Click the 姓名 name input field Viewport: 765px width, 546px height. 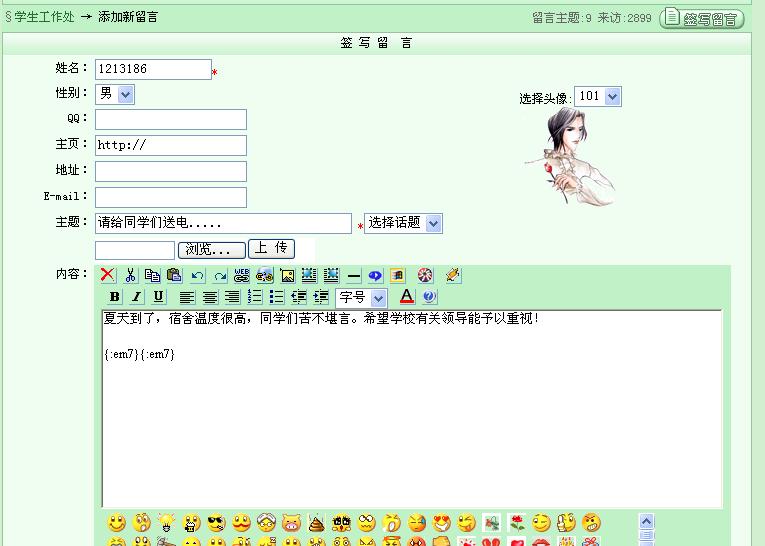click(x=153, y=69)
